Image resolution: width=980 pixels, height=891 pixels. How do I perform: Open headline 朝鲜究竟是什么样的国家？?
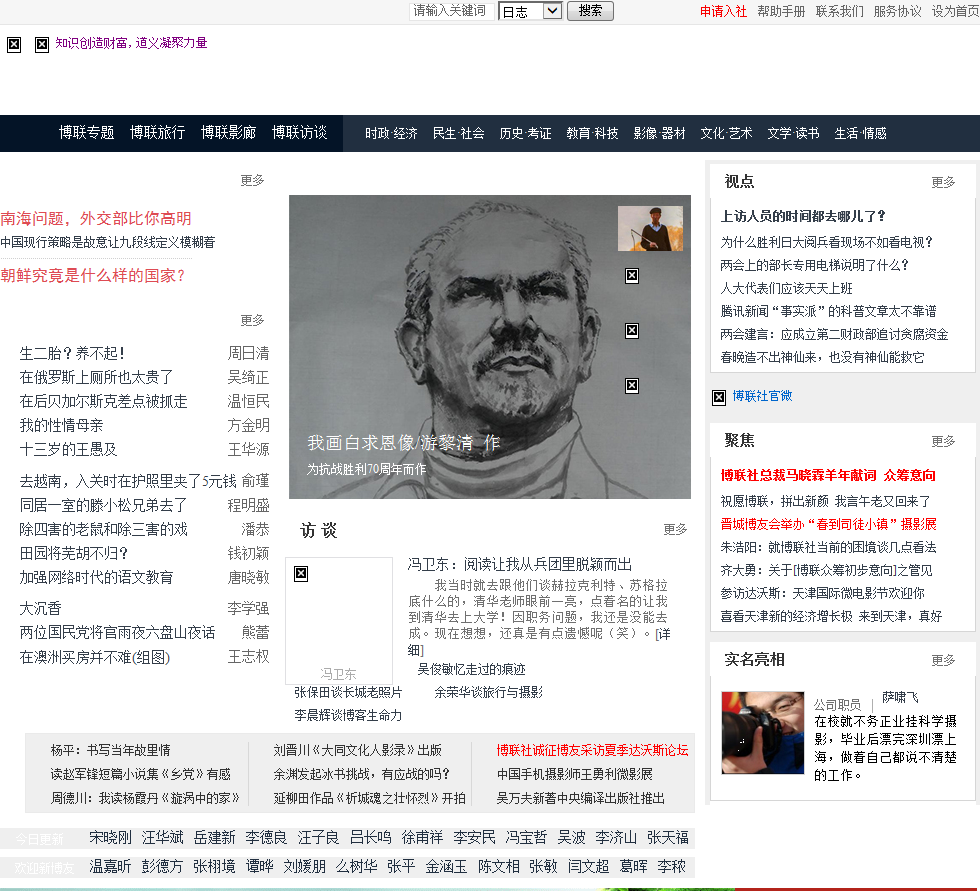(x=94, y=276)
